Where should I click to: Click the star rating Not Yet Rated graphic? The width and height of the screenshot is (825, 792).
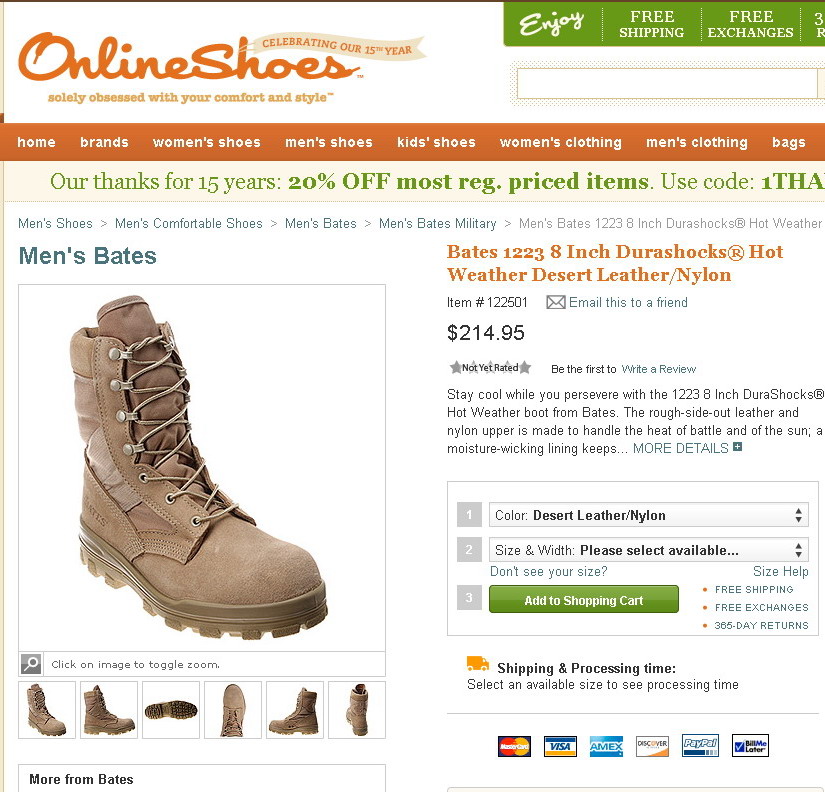[490, 367]
